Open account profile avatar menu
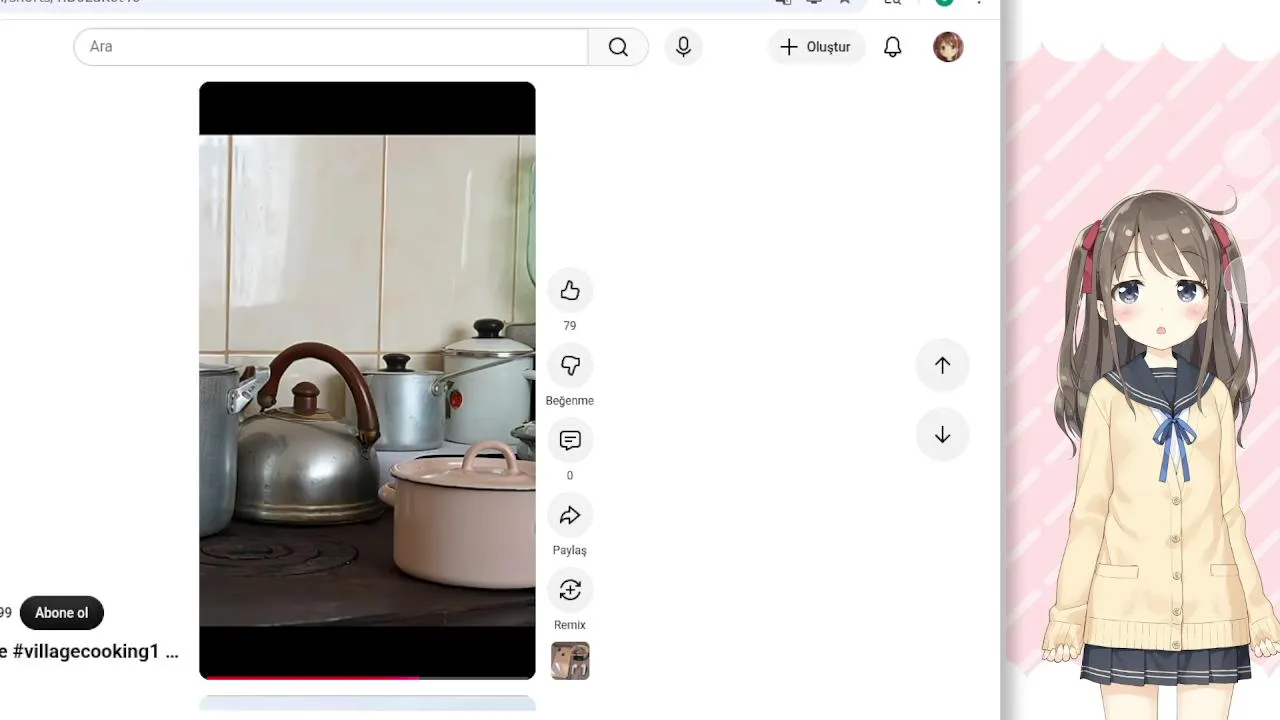Image resolution: width=1280 pixels, height=720 pixels. 948,47
